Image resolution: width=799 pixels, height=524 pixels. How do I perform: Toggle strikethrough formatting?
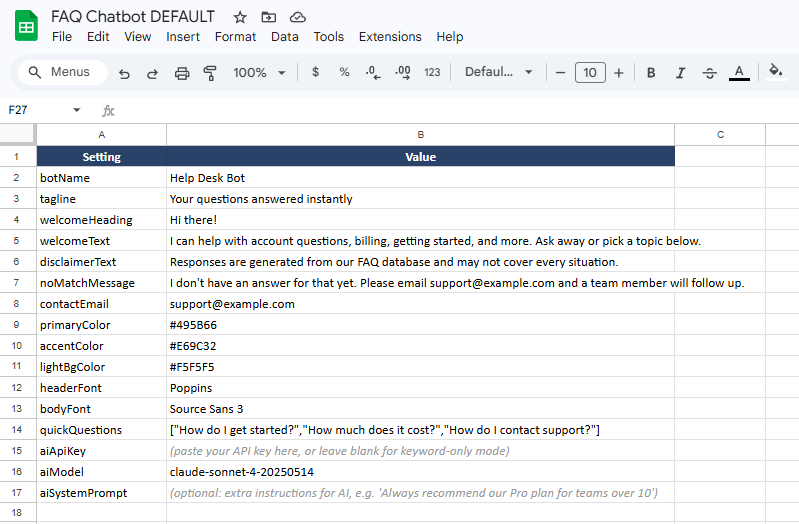point(709,73)
